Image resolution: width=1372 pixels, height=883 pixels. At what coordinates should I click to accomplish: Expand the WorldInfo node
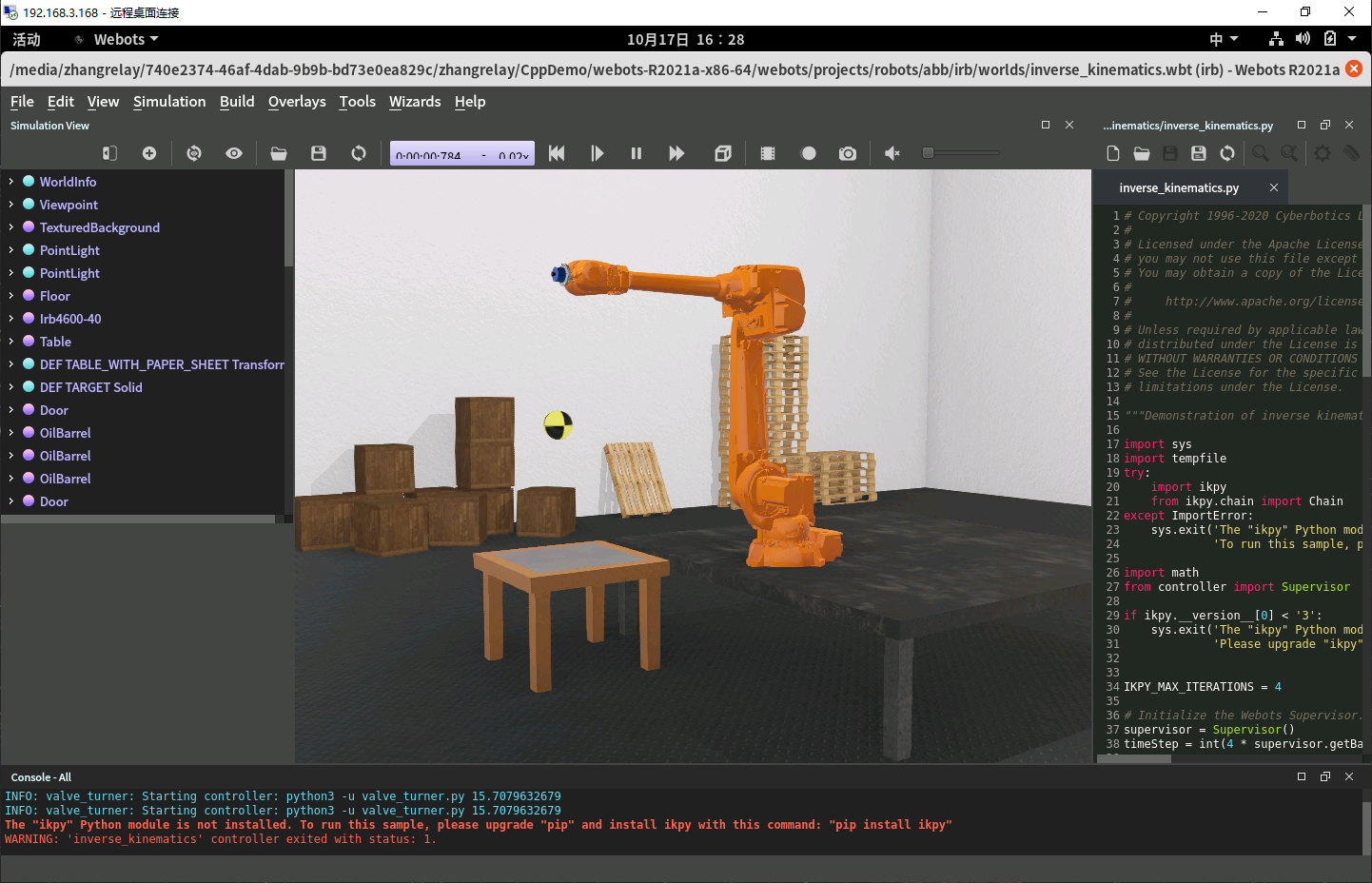[11, 181]
